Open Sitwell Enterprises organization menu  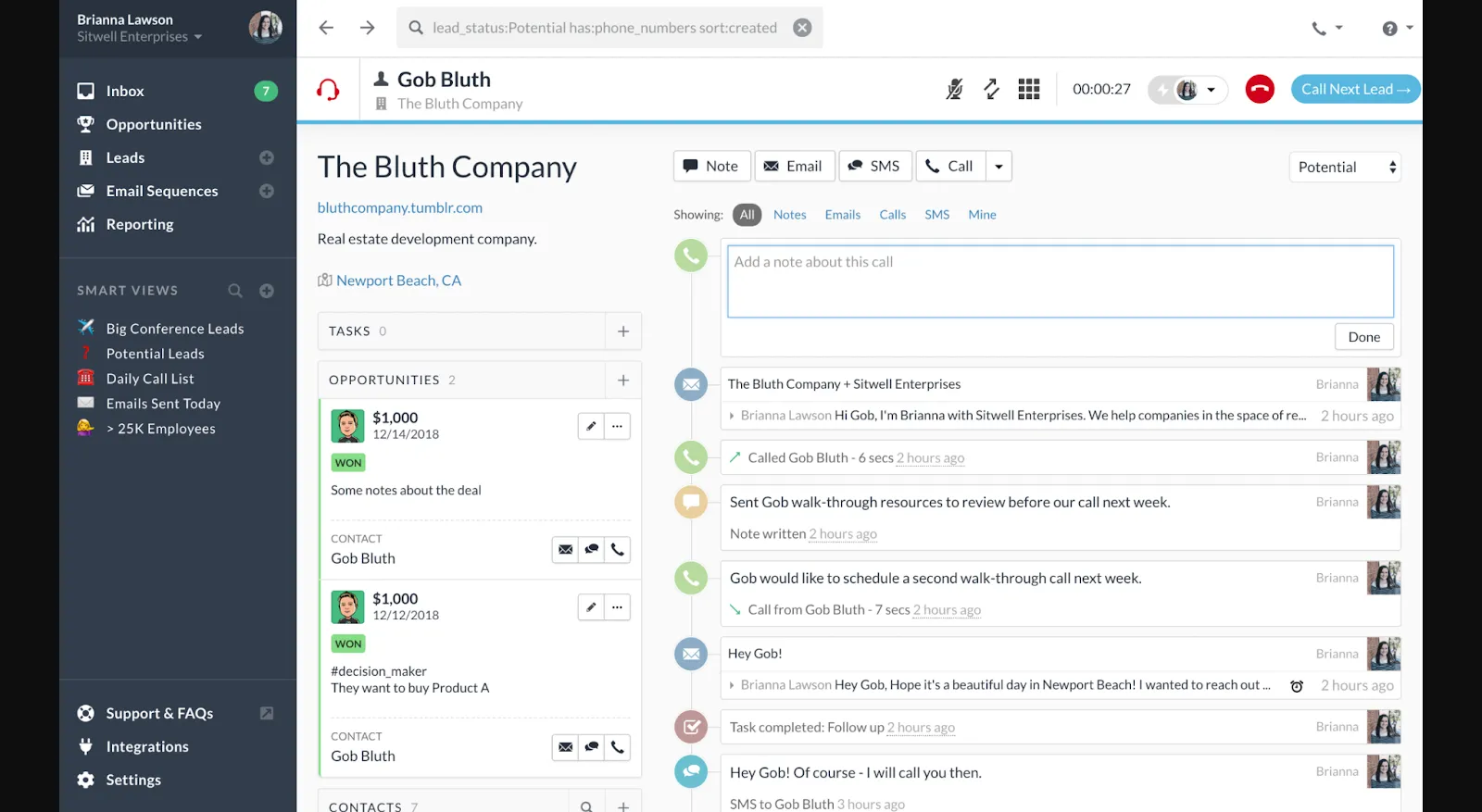click(139, 37)
